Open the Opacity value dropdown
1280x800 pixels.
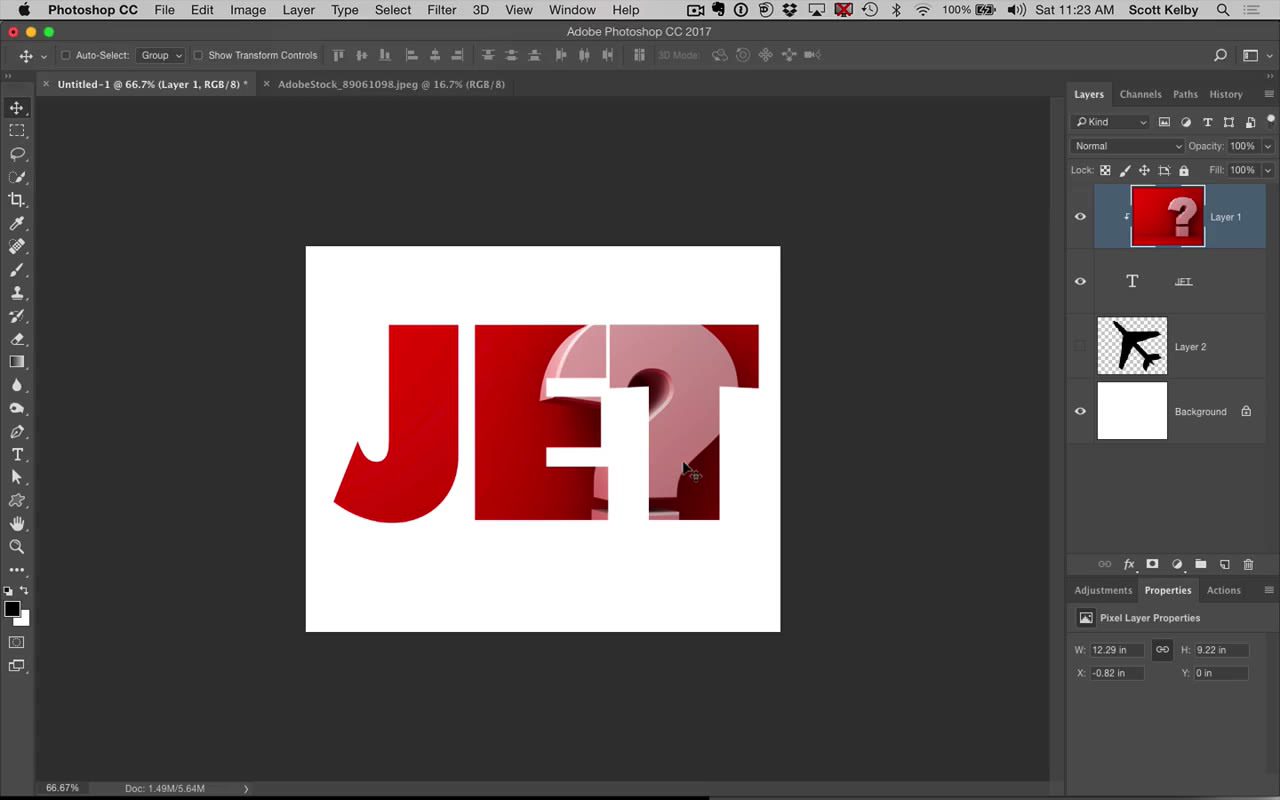(1267, 145)
